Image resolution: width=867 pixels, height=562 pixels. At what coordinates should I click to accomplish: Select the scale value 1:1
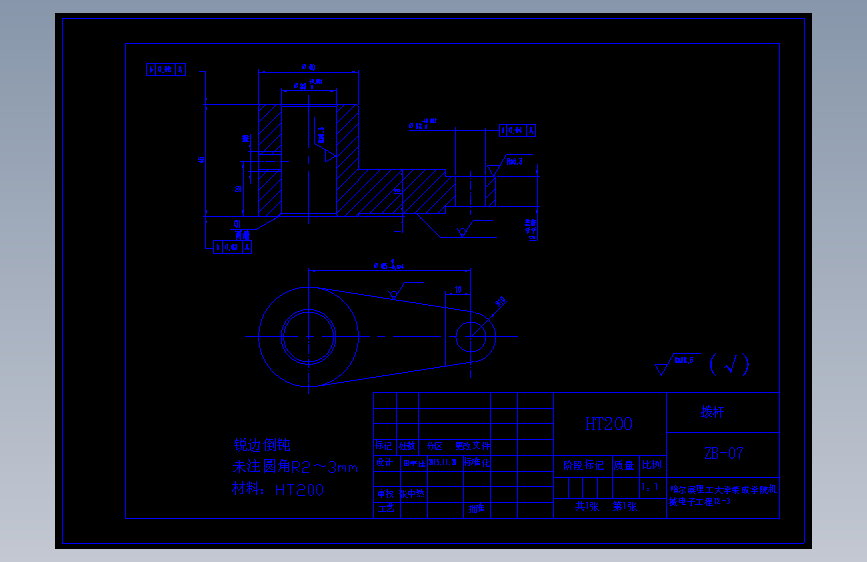[x=650, y=487]
